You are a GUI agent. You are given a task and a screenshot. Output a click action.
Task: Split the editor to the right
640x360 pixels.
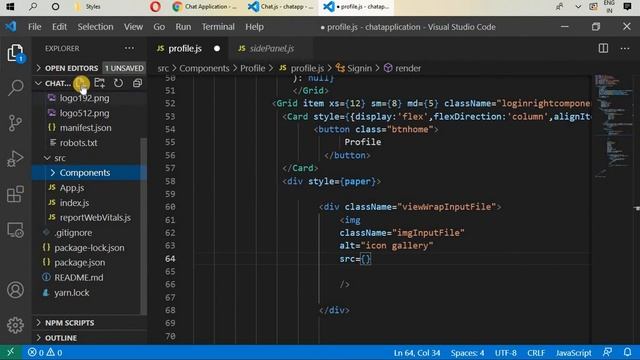603,48
